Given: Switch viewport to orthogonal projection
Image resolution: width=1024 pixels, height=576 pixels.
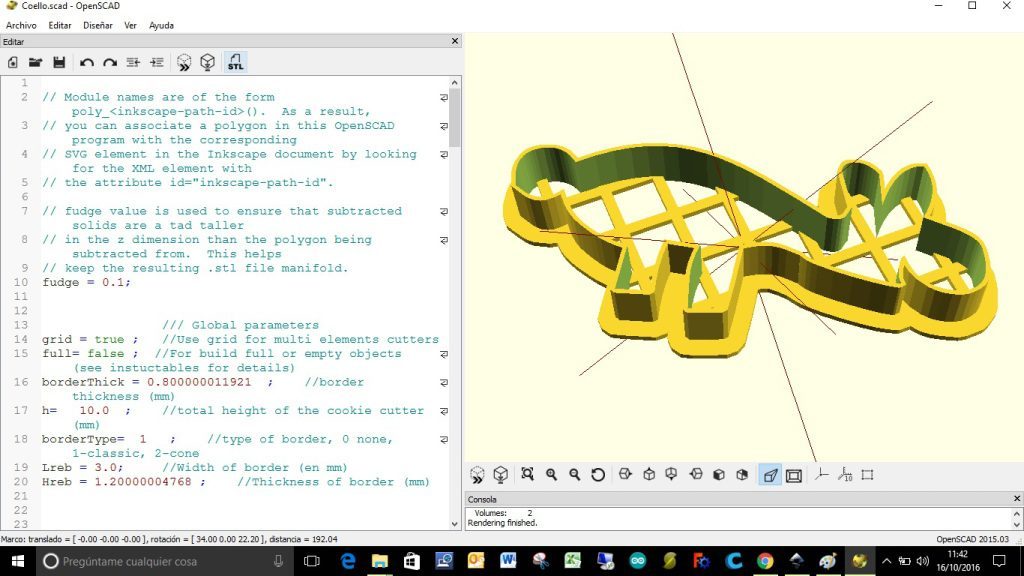Looking at the screenshot, I should 792,475.
